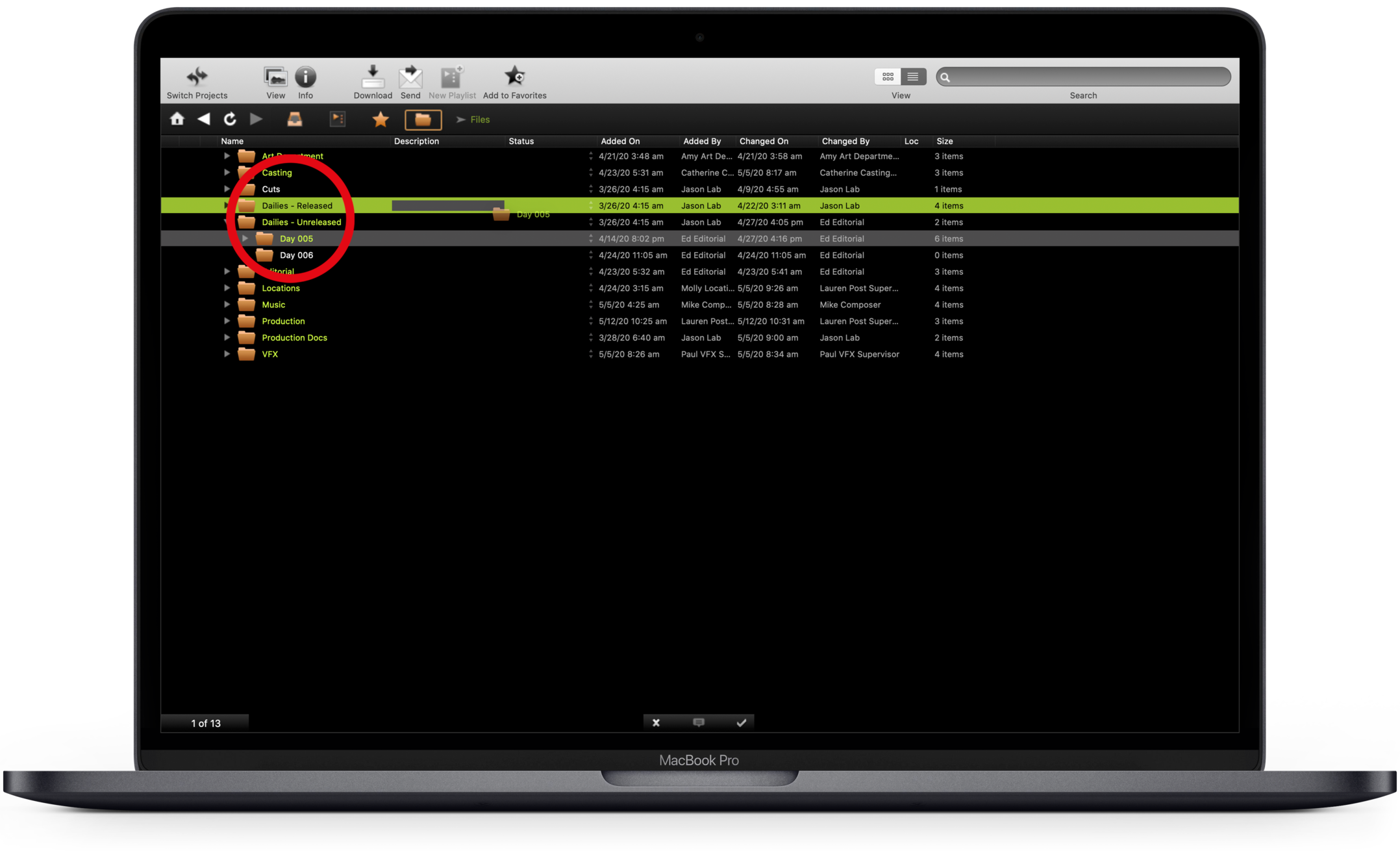Screen dimensions: 1400x851
Task: Open the inbox tray icon
Action: coord(295,119)
